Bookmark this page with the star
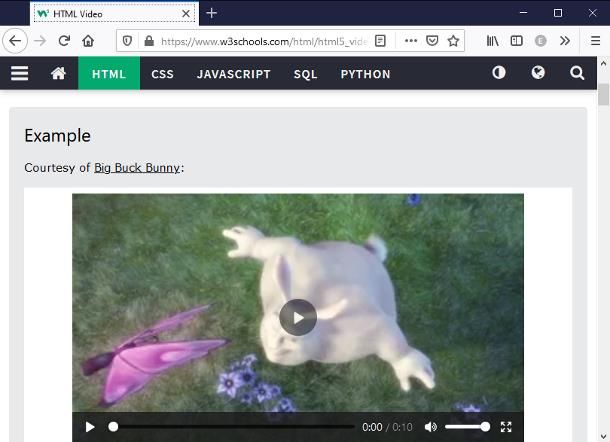Image resolution: width=610 pixels, height=442 pixels. 453,40
